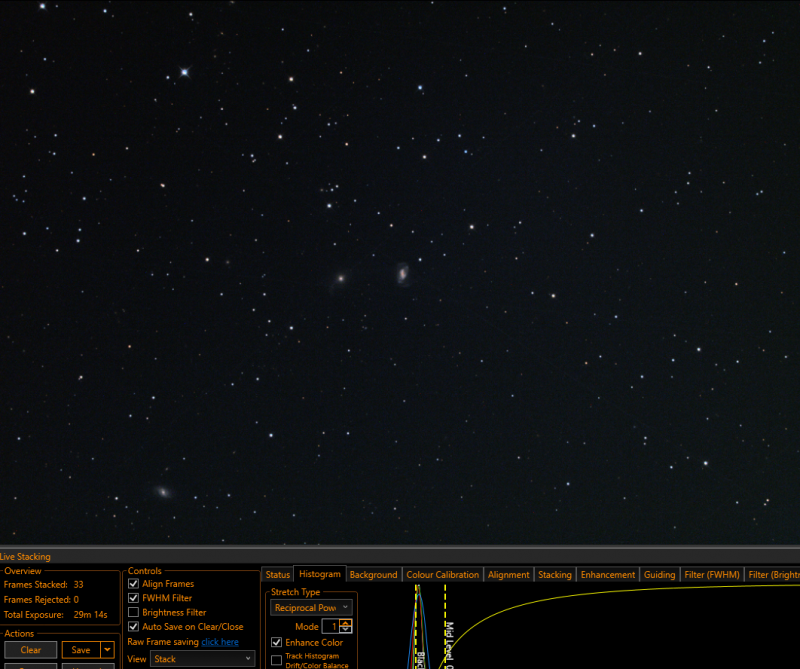Disable the FWHM Filter checkbox
Image resolution: width=800 pixels, height=669 pixels.
(x=133, y=598)
